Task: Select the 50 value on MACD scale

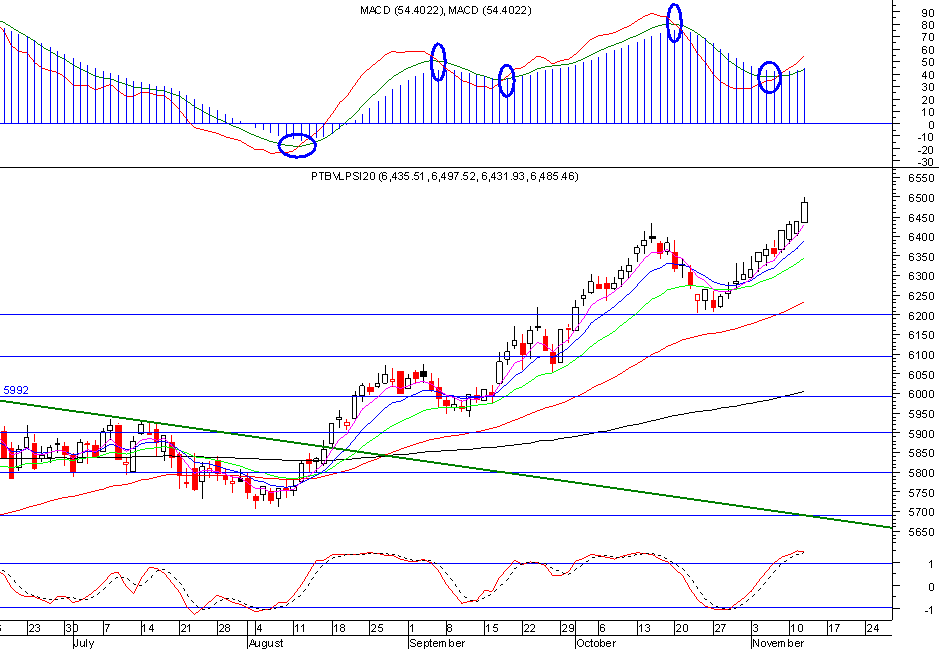Action: 928,63
